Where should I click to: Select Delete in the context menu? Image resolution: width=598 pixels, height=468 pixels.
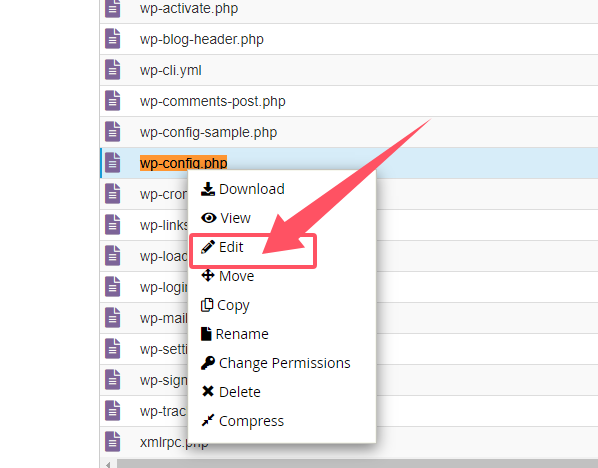240,392
